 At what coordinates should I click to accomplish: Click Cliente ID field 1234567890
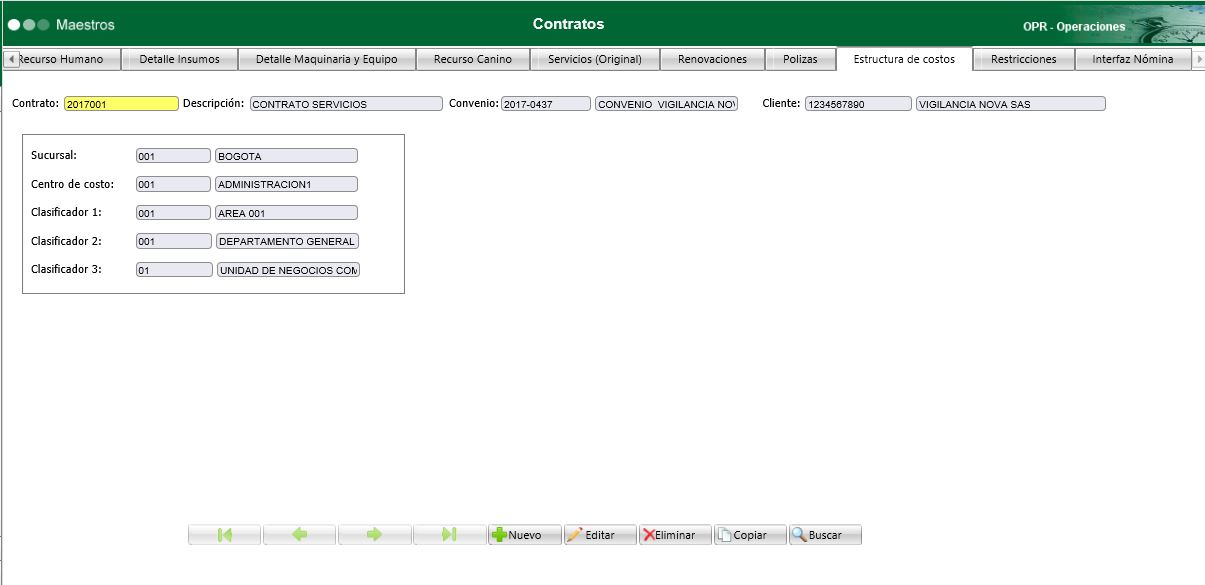click(x=858, y=104)
